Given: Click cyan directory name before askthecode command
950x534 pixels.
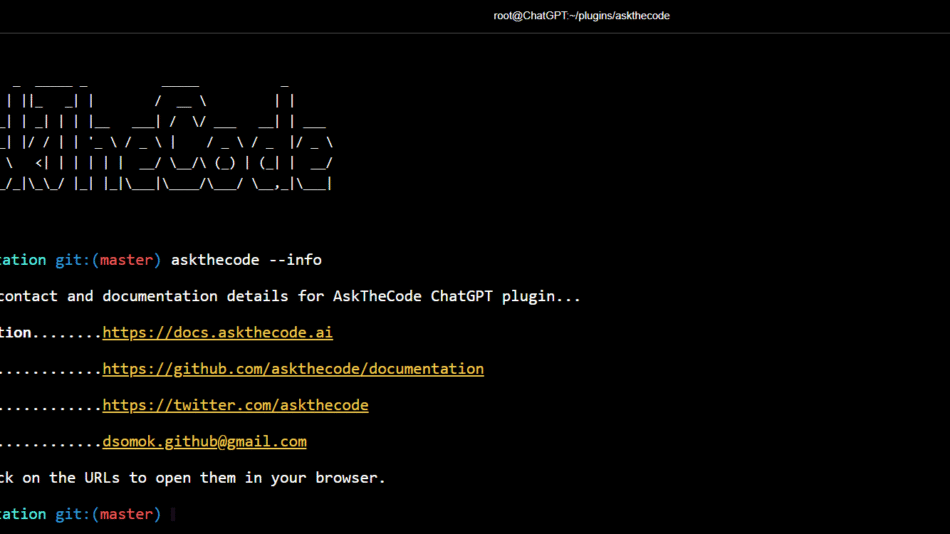Looking at the screenshot, I should coord(22,260).
